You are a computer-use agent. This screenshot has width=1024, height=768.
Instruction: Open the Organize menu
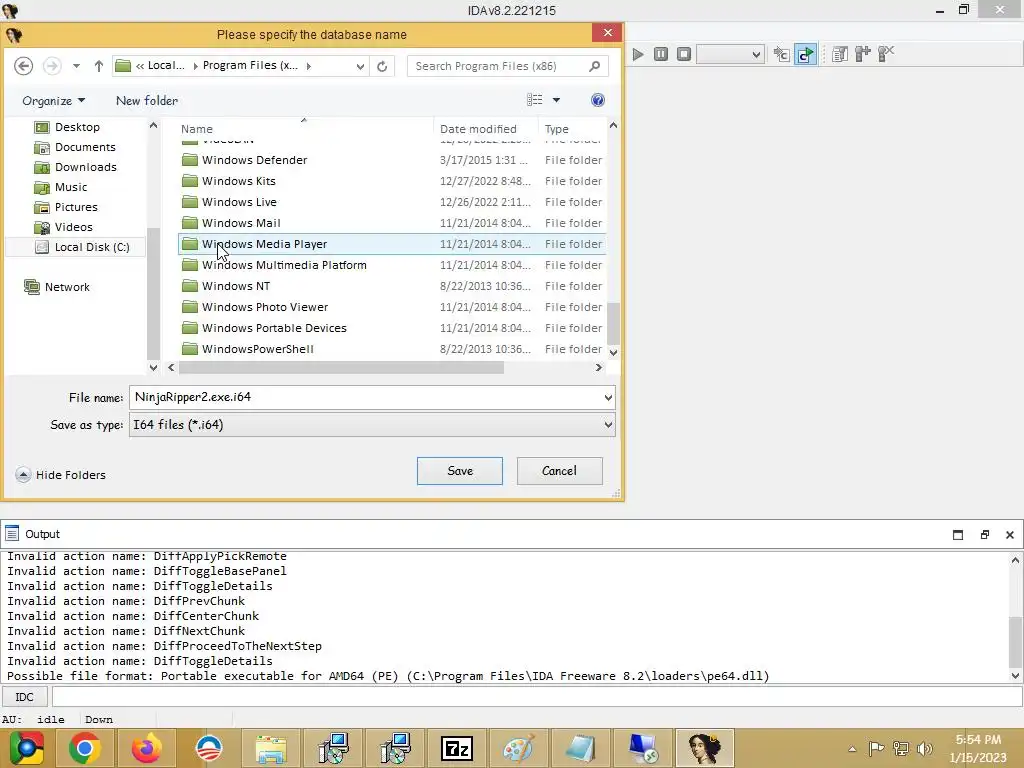pos(54,101)
